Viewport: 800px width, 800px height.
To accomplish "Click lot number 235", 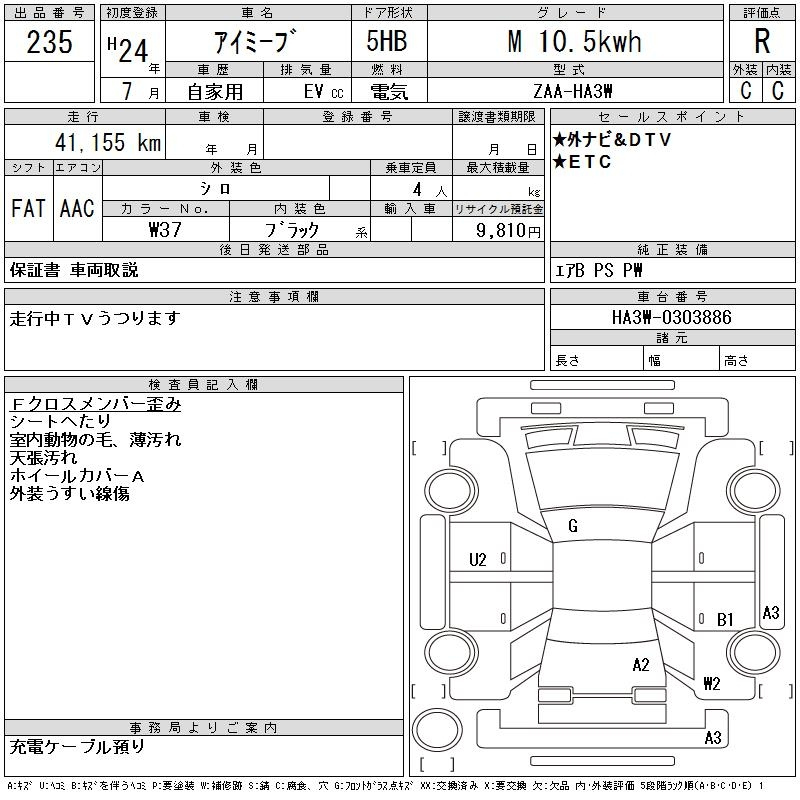I will coord(49,42).
